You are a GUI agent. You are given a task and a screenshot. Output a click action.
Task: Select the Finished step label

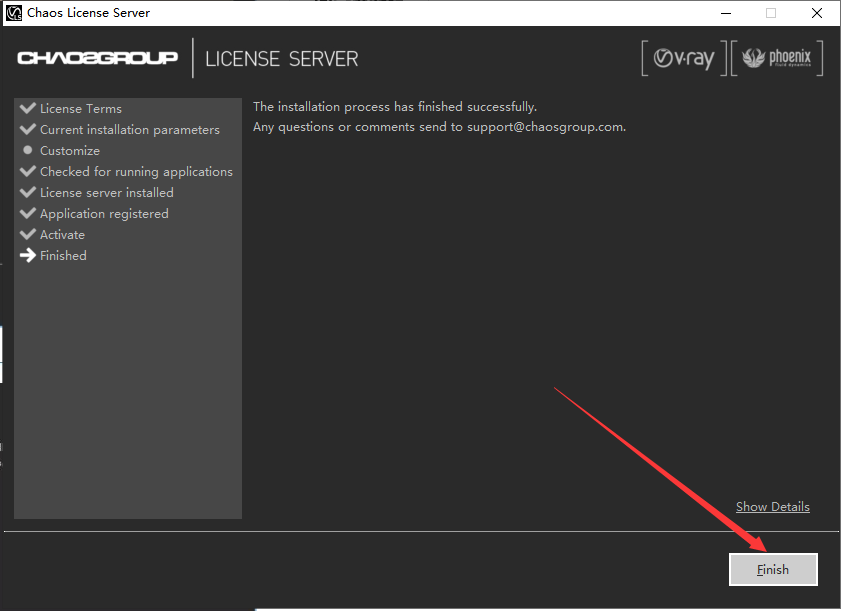(x=63, y=255)
